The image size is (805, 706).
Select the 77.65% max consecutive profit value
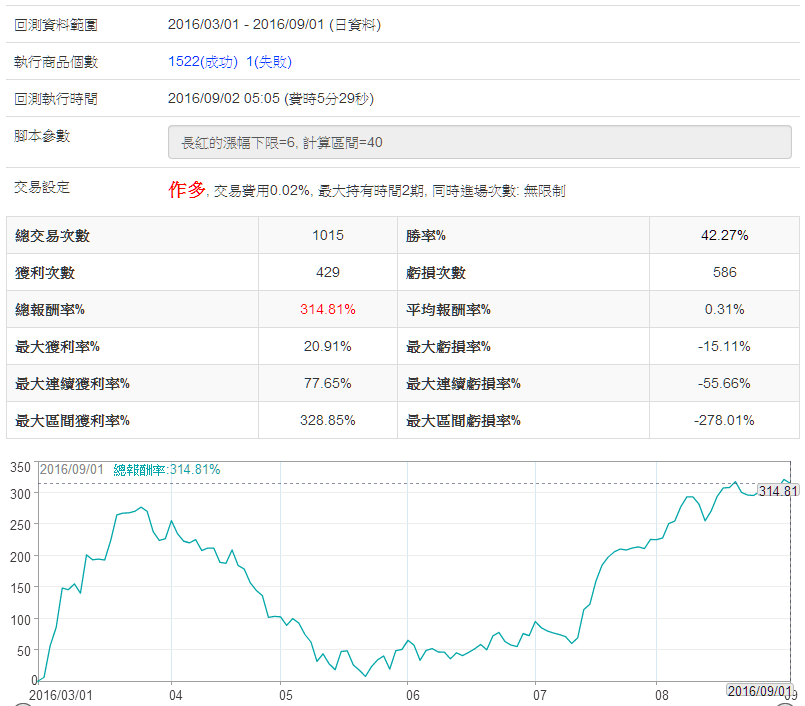click(x=328, y=383)
